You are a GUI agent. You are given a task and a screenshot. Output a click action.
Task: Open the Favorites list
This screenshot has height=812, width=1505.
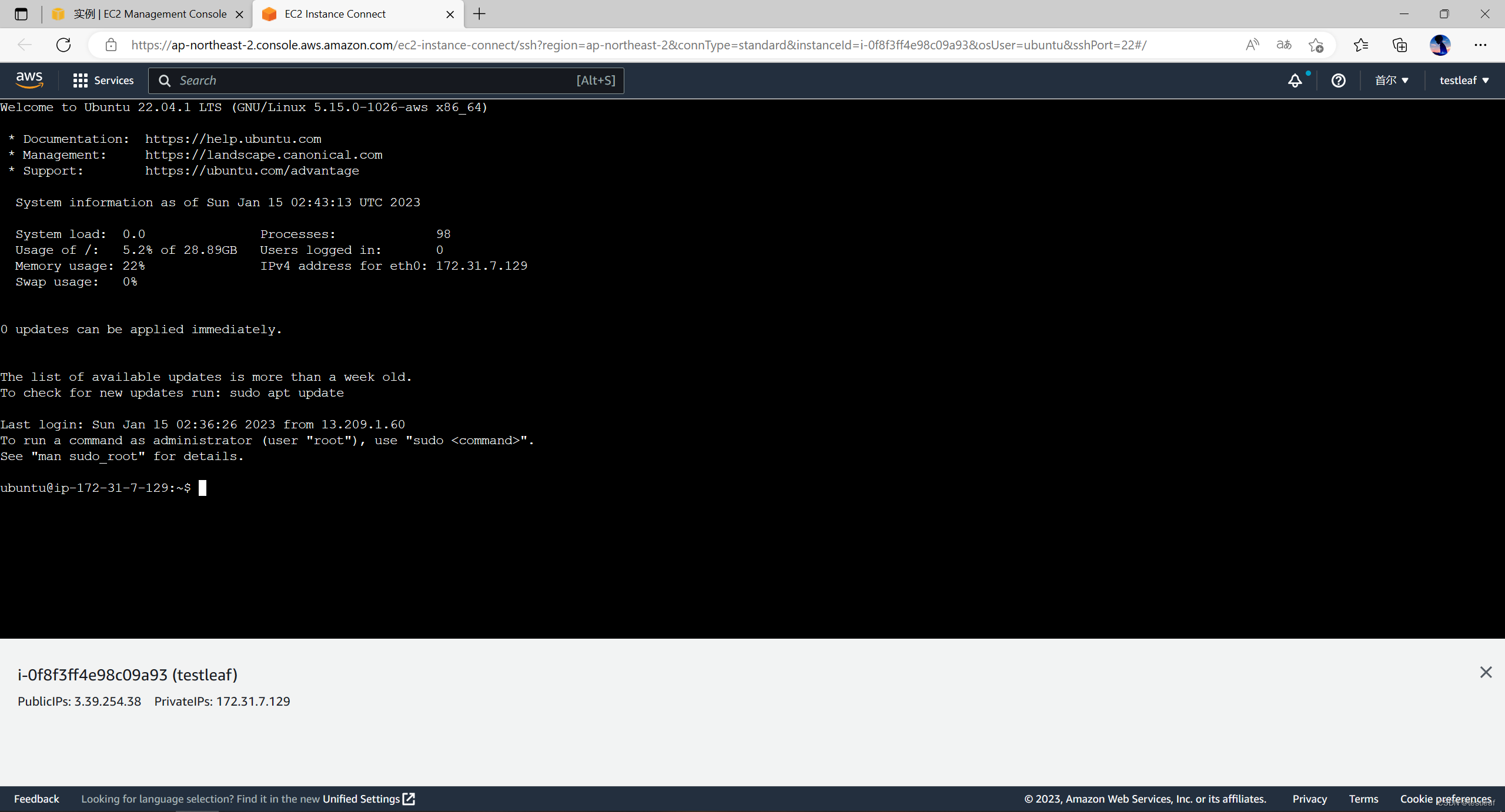[x=1360, y=45]
